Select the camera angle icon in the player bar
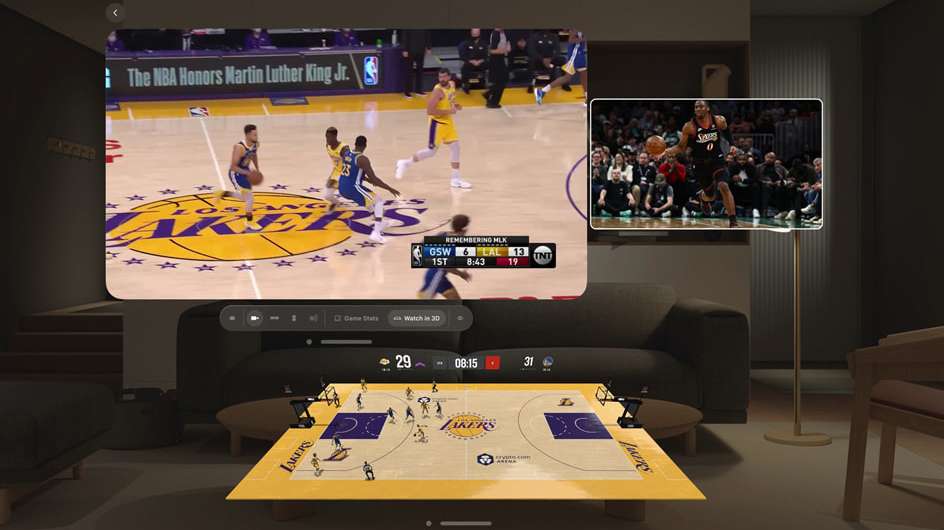This screenshot has height=530, width=944. [255, 318]
